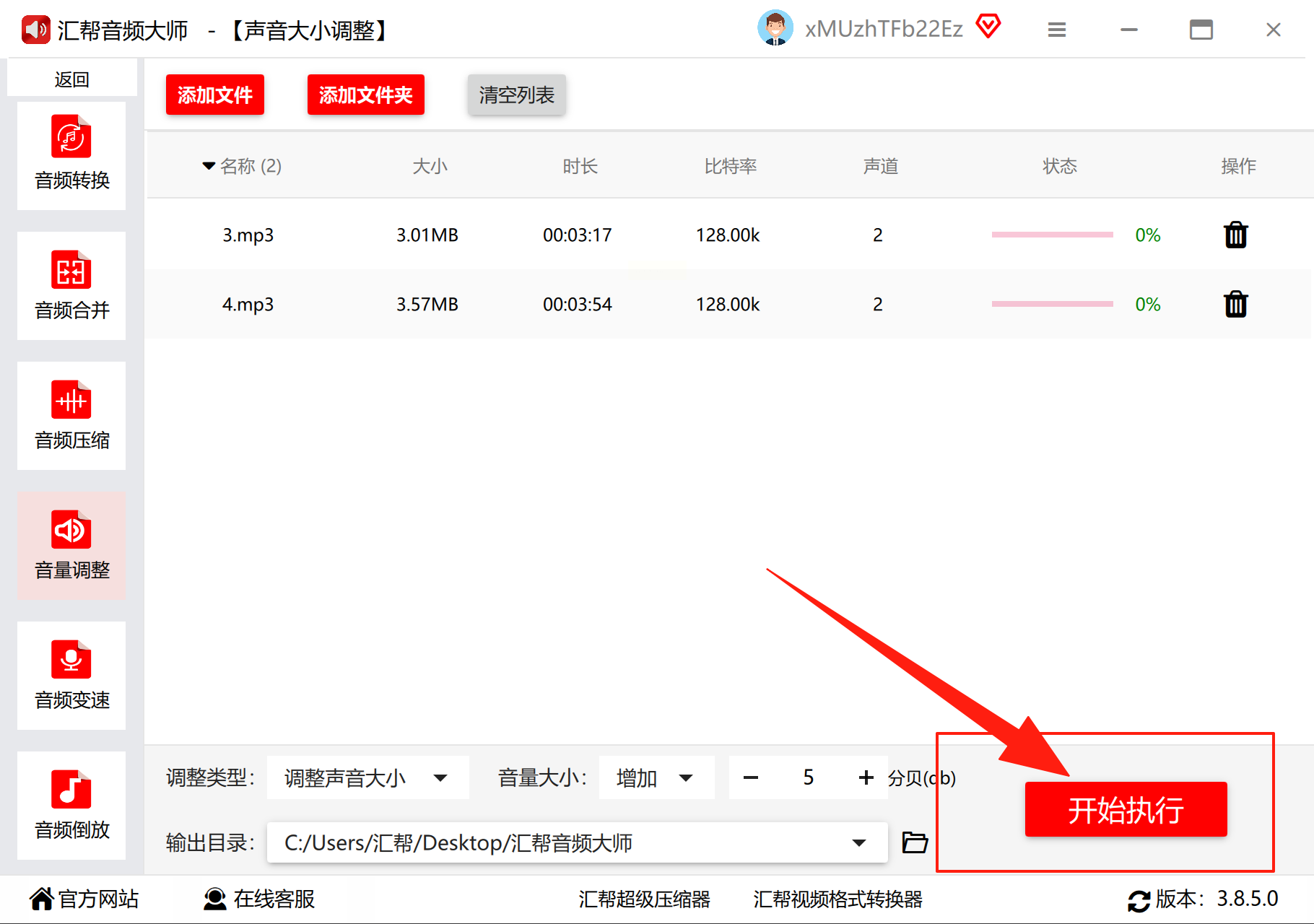Expand the 音量大小 增加 dropdown
The image size is (1314, 924).
(x=657, y=777)
